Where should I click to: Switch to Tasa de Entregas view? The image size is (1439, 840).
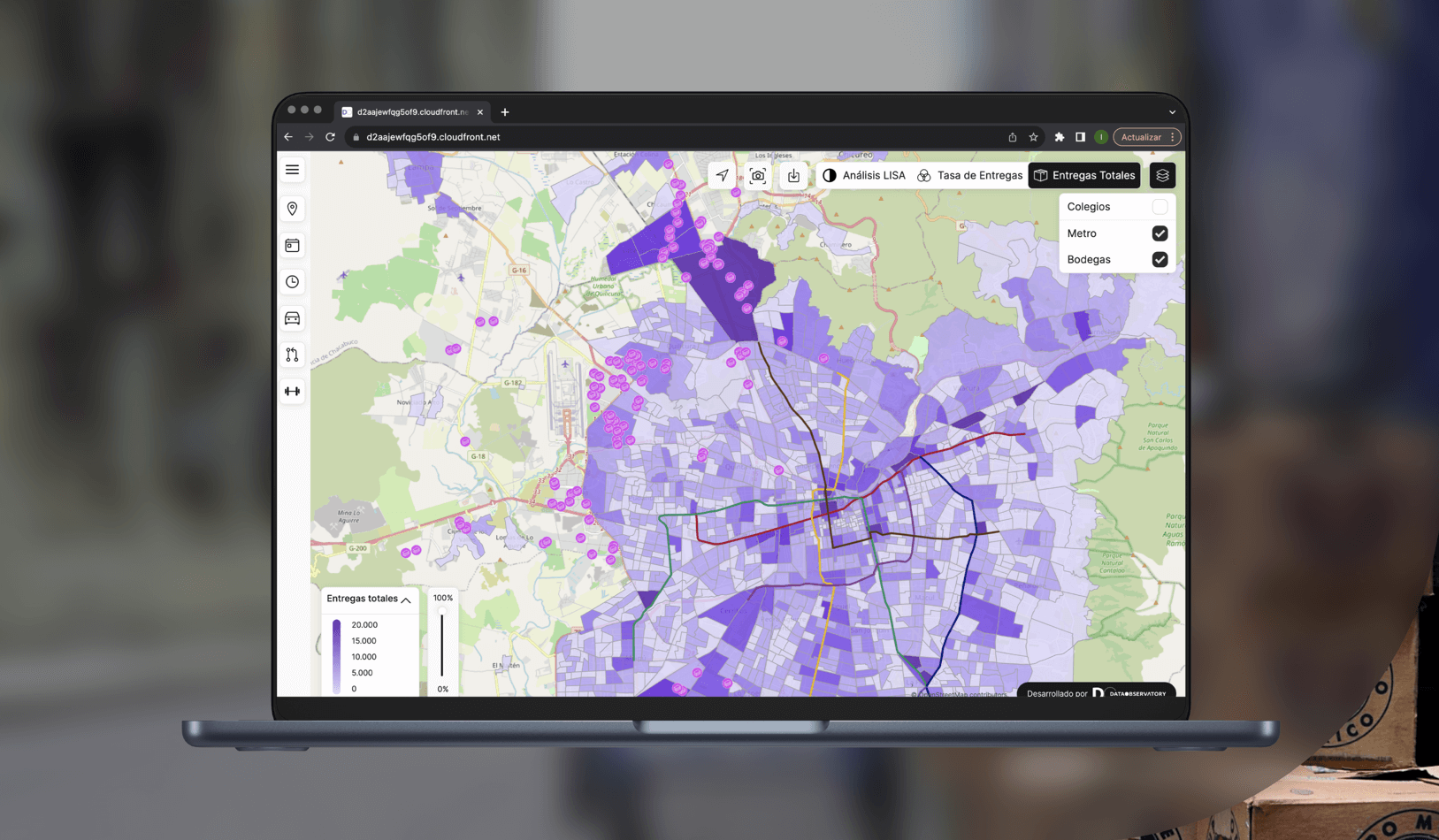pyautogui.click(x=970, y=176)
